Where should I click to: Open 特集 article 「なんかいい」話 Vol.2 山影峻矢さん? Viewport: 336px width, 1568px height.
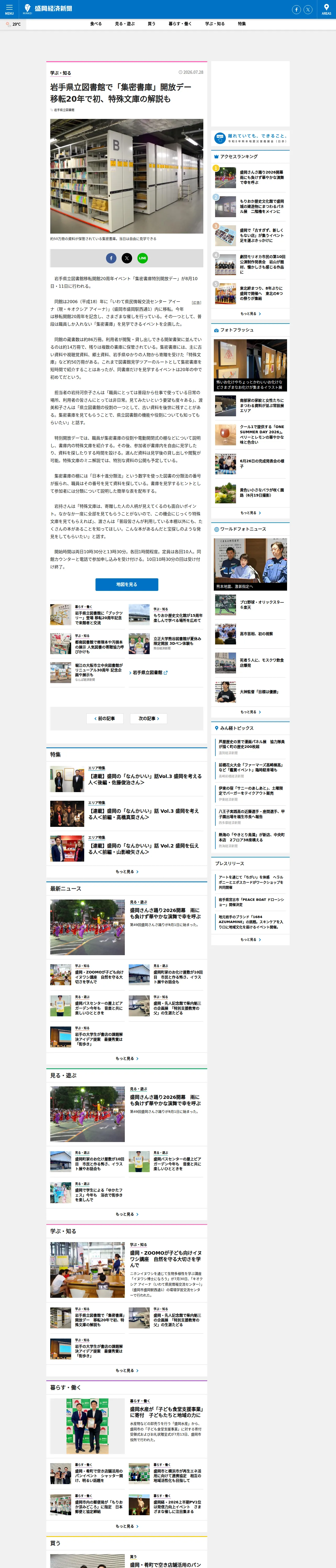point(127,849)
